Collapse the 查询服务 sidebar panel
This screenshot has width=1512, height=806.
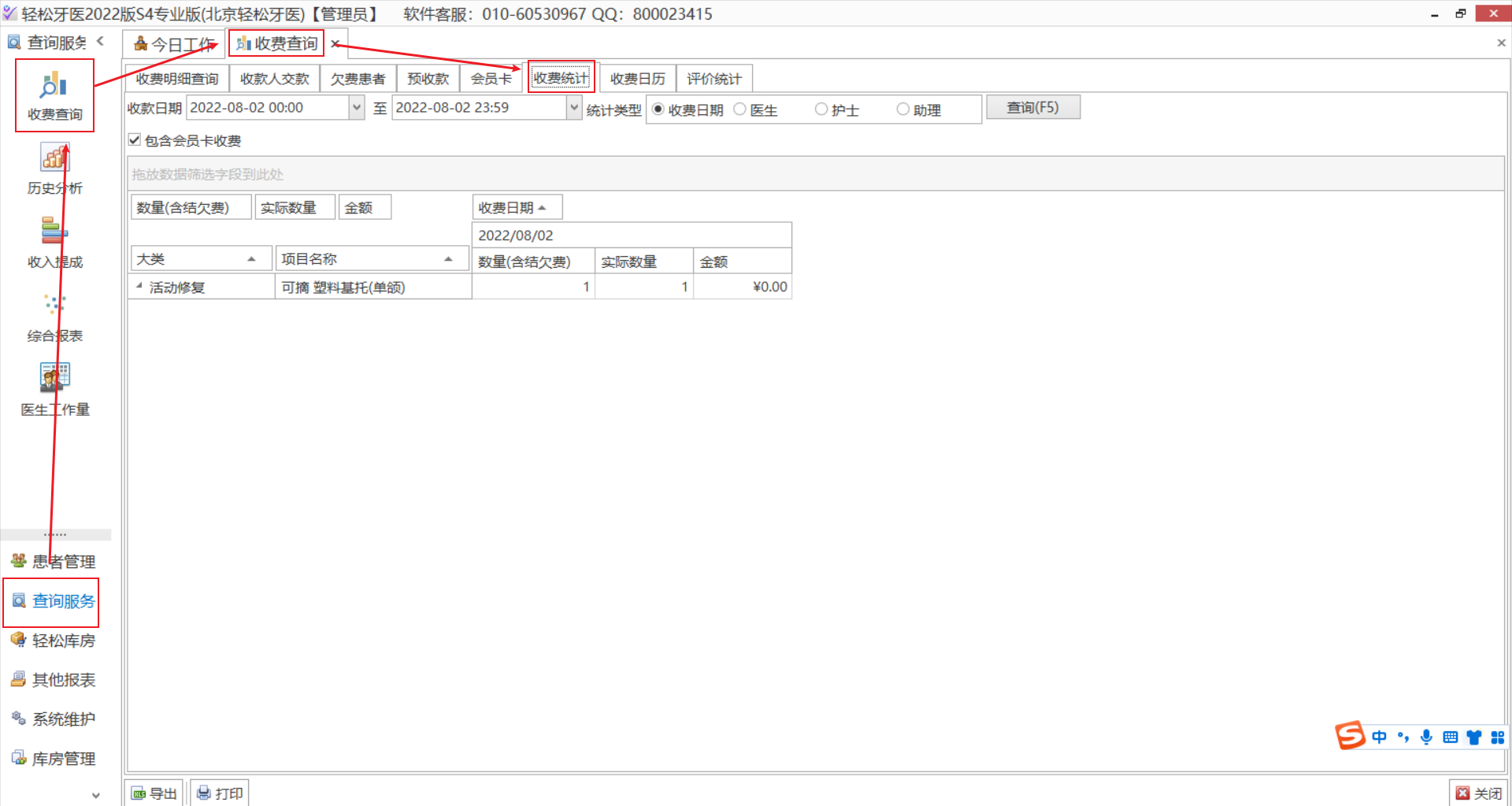(x=100, y=41)
